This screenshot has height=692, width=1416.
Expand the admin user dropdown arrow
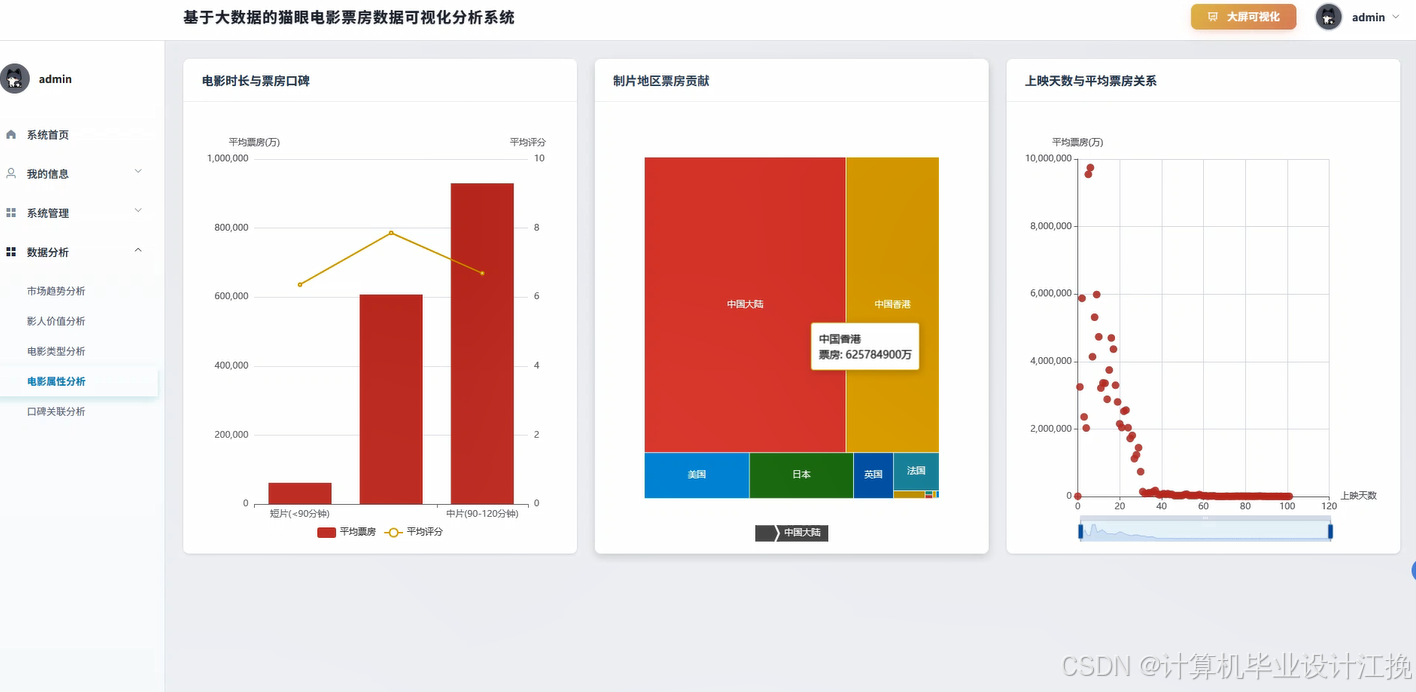point(1395,17)
